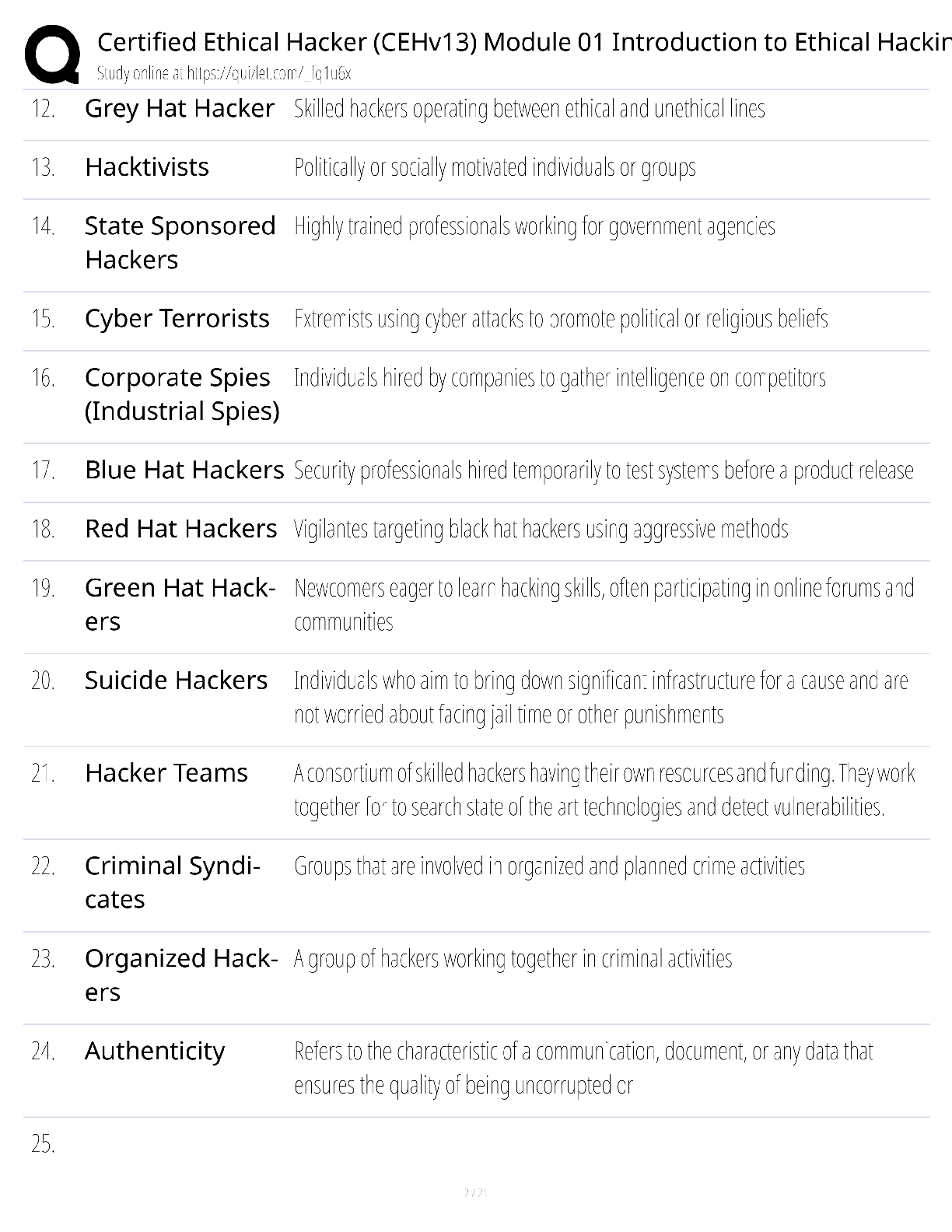
Task: Click the Suicide Hackers term
Action: pos(177,681)
